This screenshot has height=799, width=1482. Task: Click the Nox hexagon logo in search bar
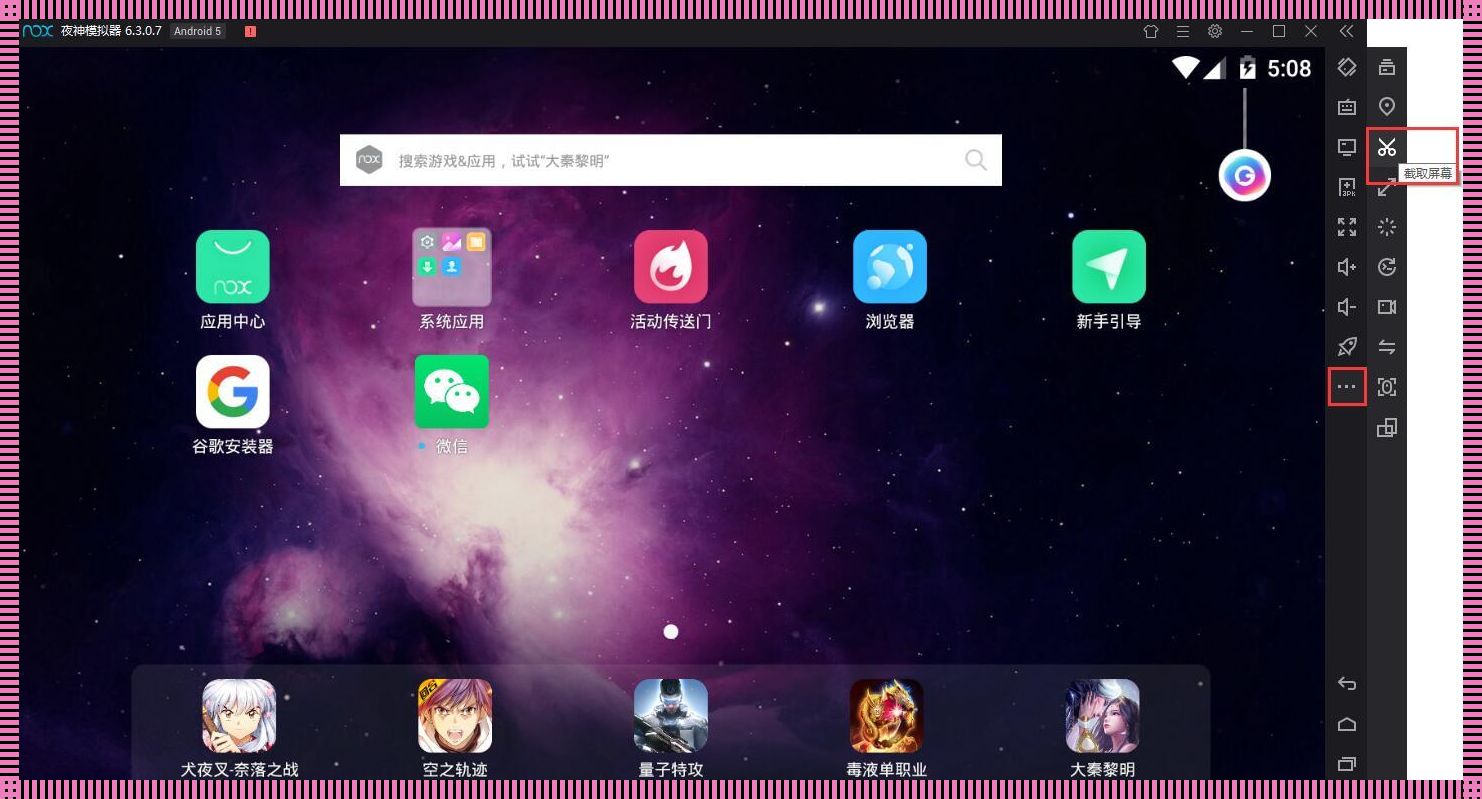click(x=369, y=160)
